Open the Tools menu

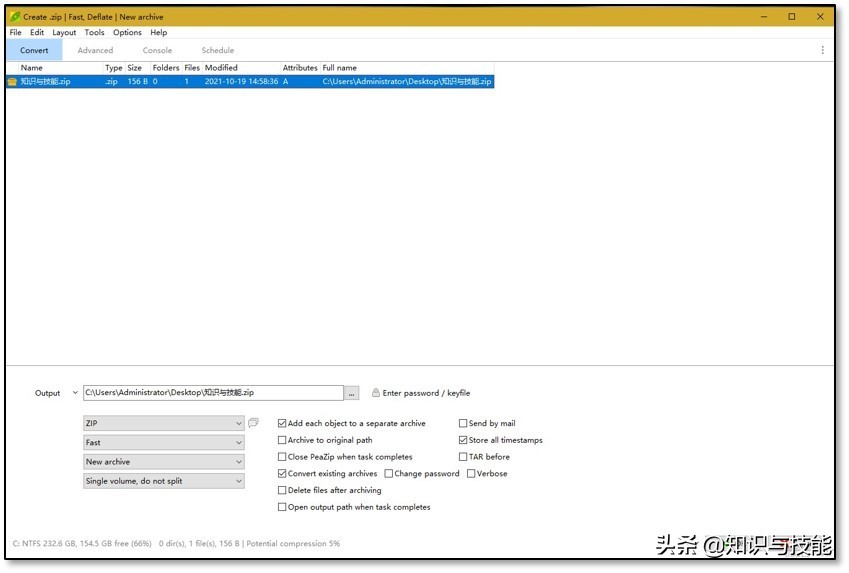(x=94, y=32)
